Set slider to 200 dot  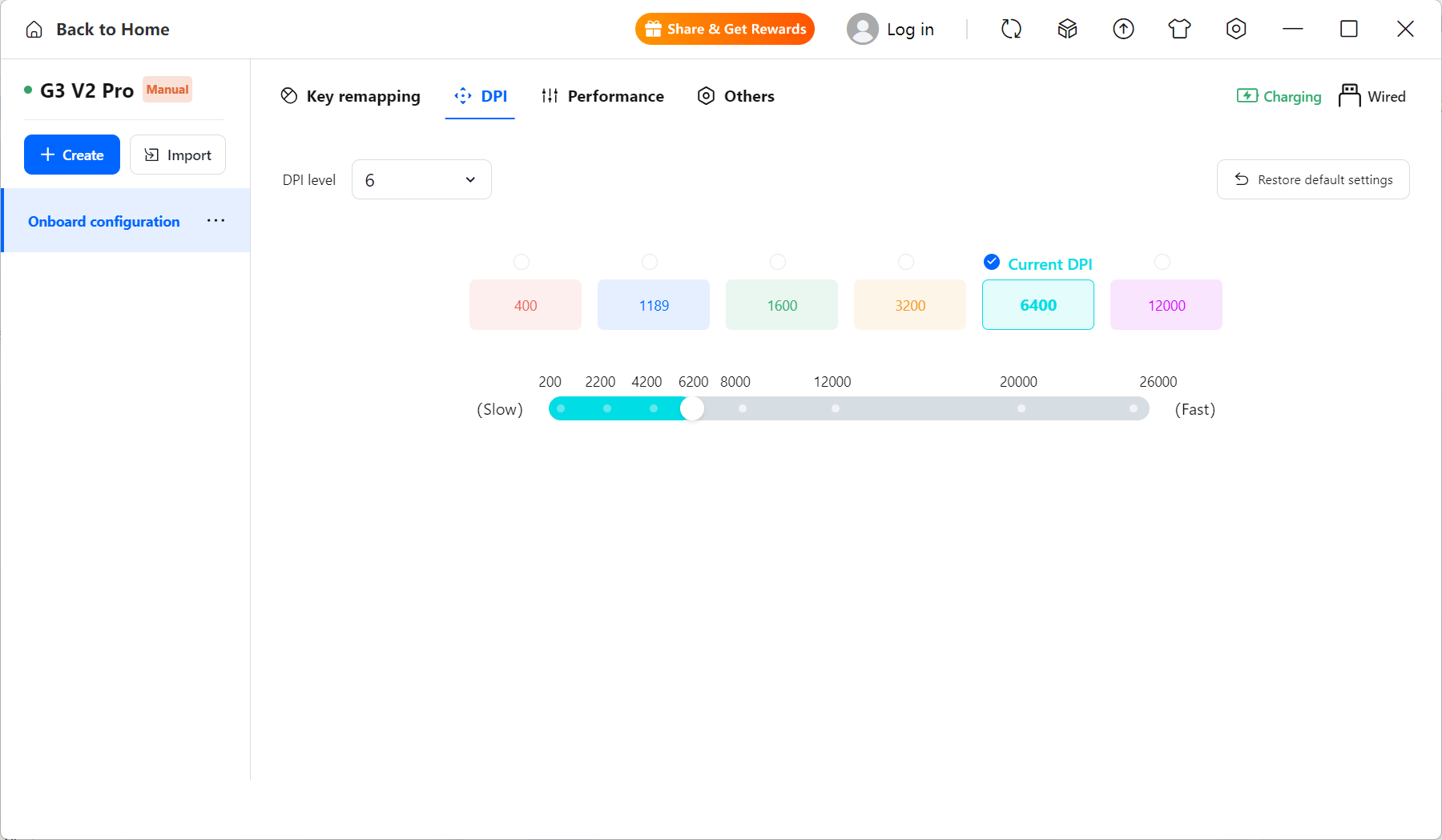pos(561,408)
